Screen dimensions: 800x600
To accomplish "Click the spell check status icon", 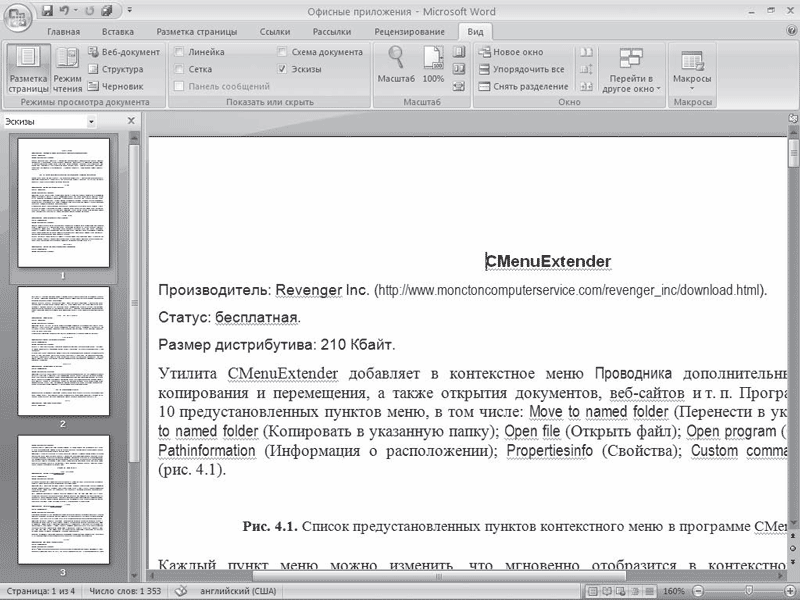I will [x=181, y=591].
